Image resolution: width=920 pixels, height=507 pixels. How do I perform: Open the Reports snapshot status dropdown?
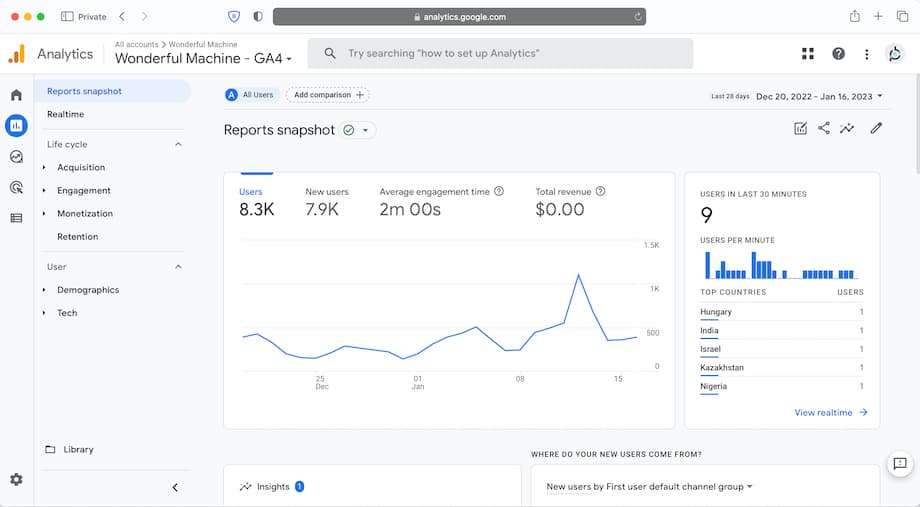coord(366,130)
